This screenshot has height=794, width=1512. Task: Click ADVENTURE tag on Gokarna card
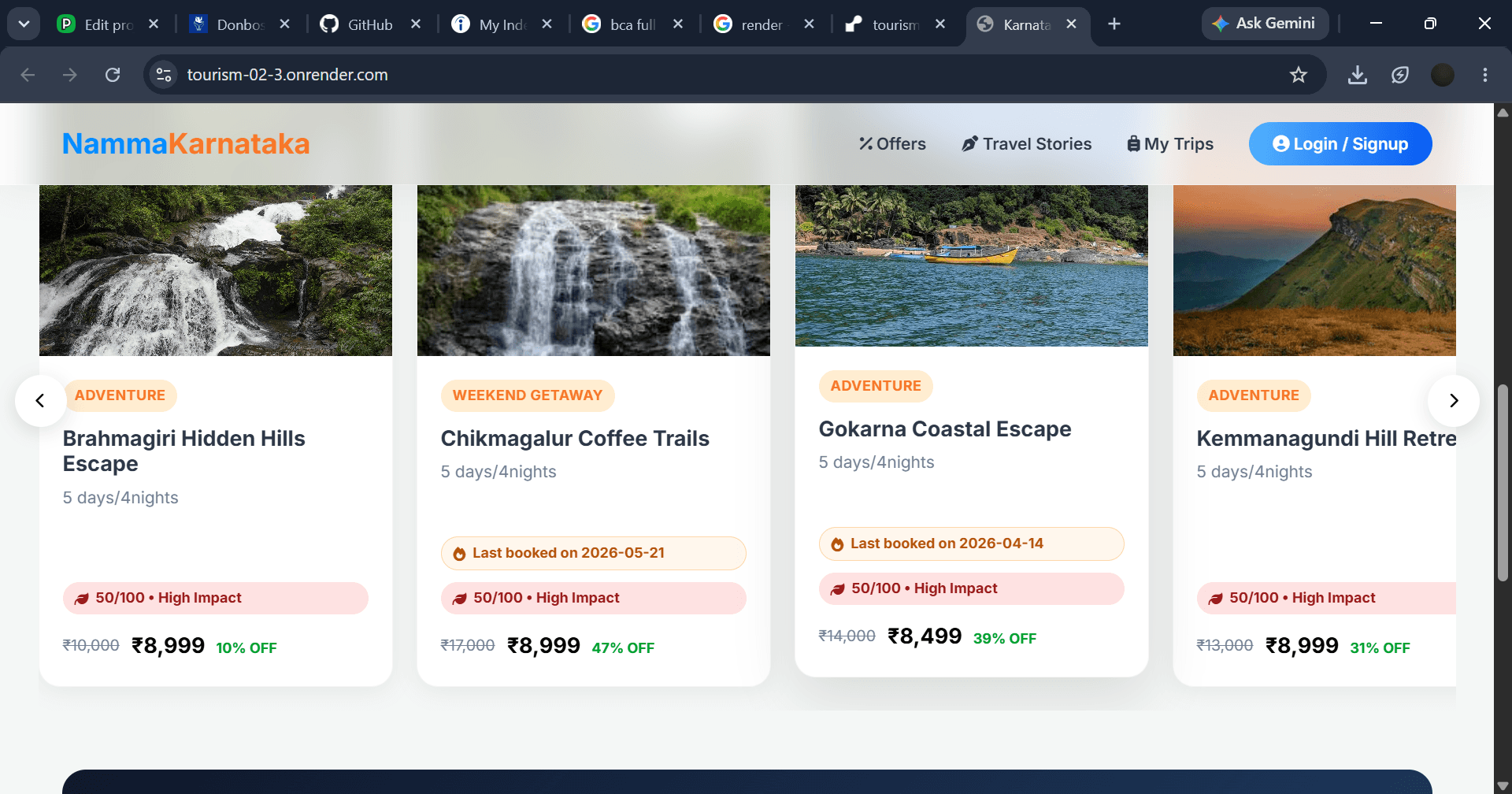(876, 386)
